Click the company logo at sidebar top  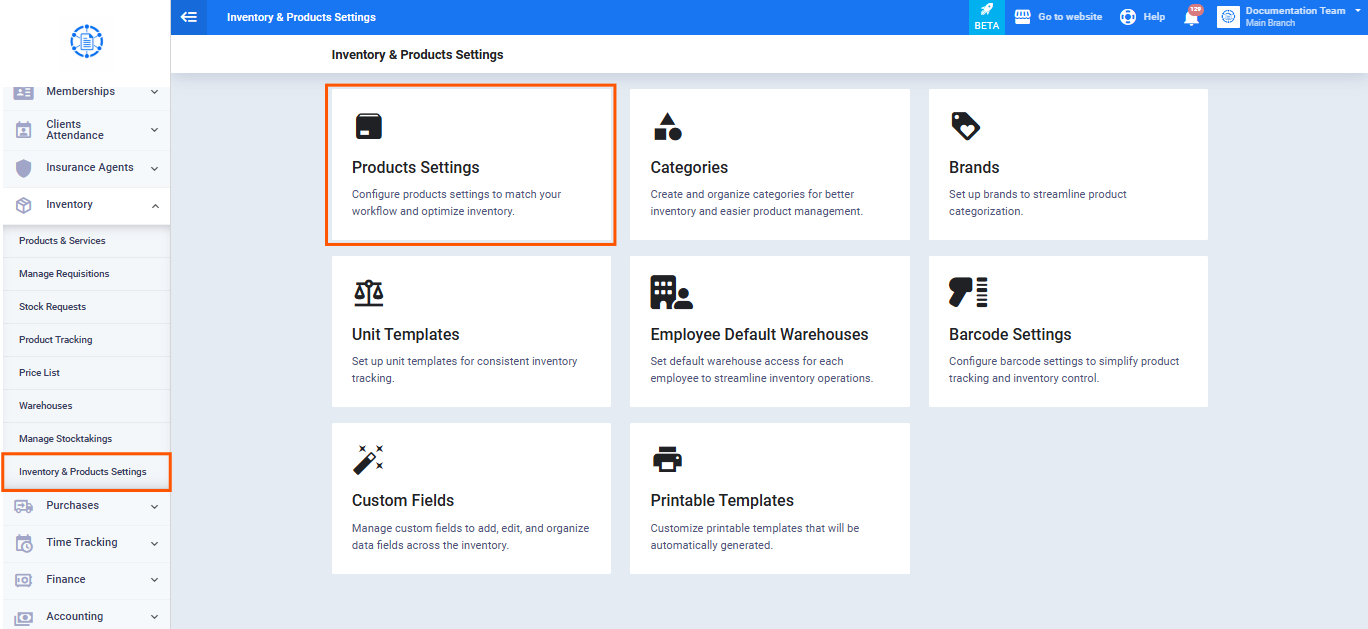(x=87, y=41)
